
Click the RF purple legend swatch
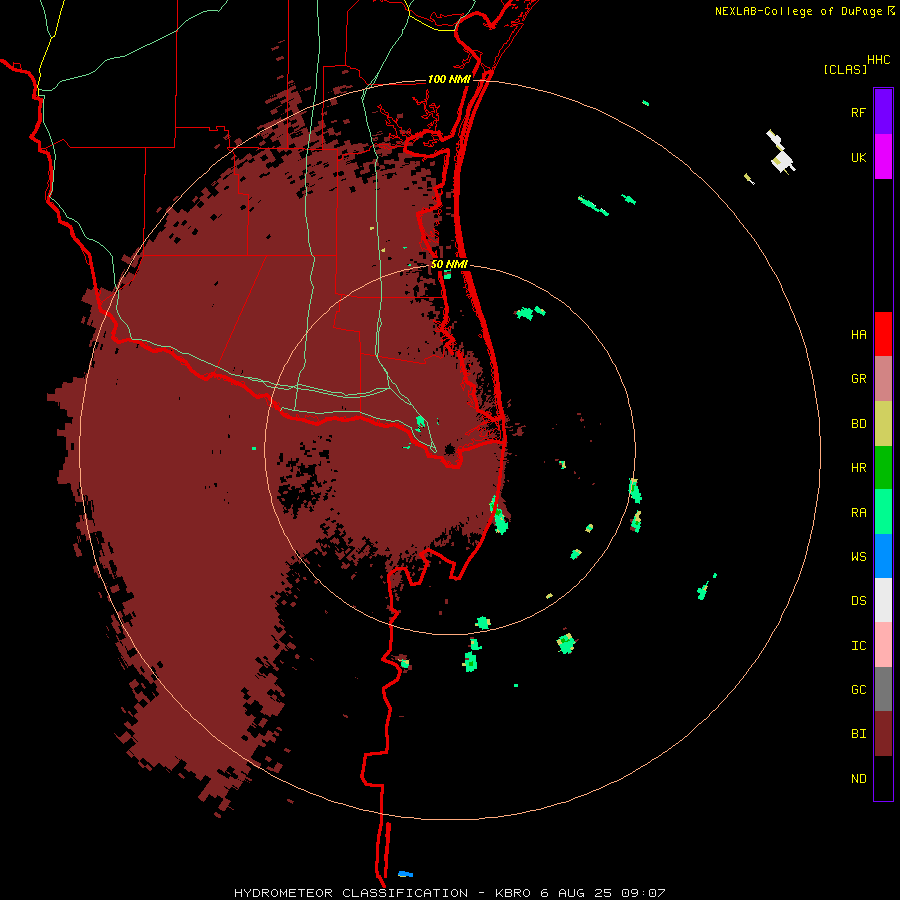pyautogui.click(x=883, y=112)
